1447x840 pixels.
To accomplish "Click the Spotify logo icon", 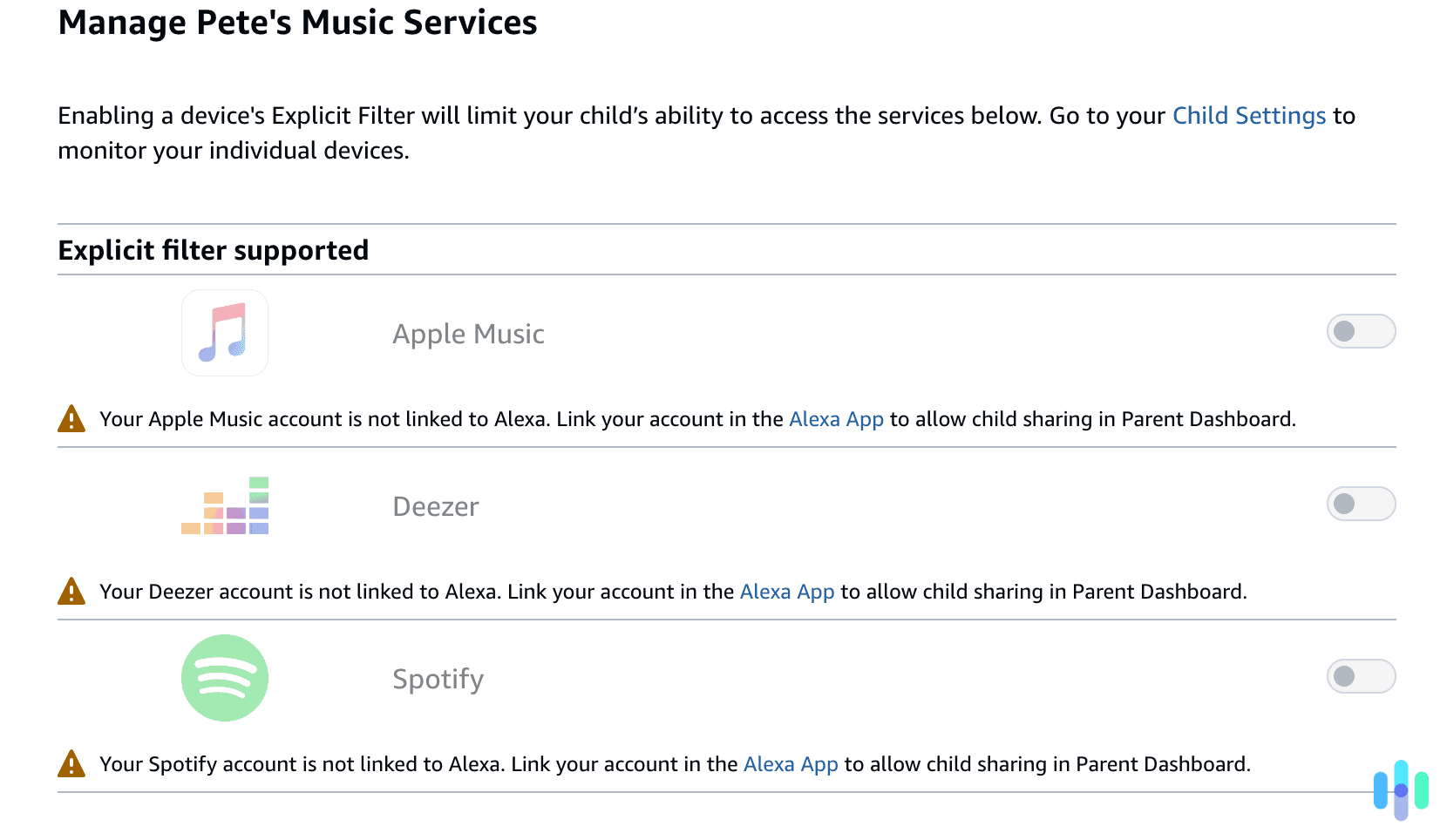I will [224, 678].
